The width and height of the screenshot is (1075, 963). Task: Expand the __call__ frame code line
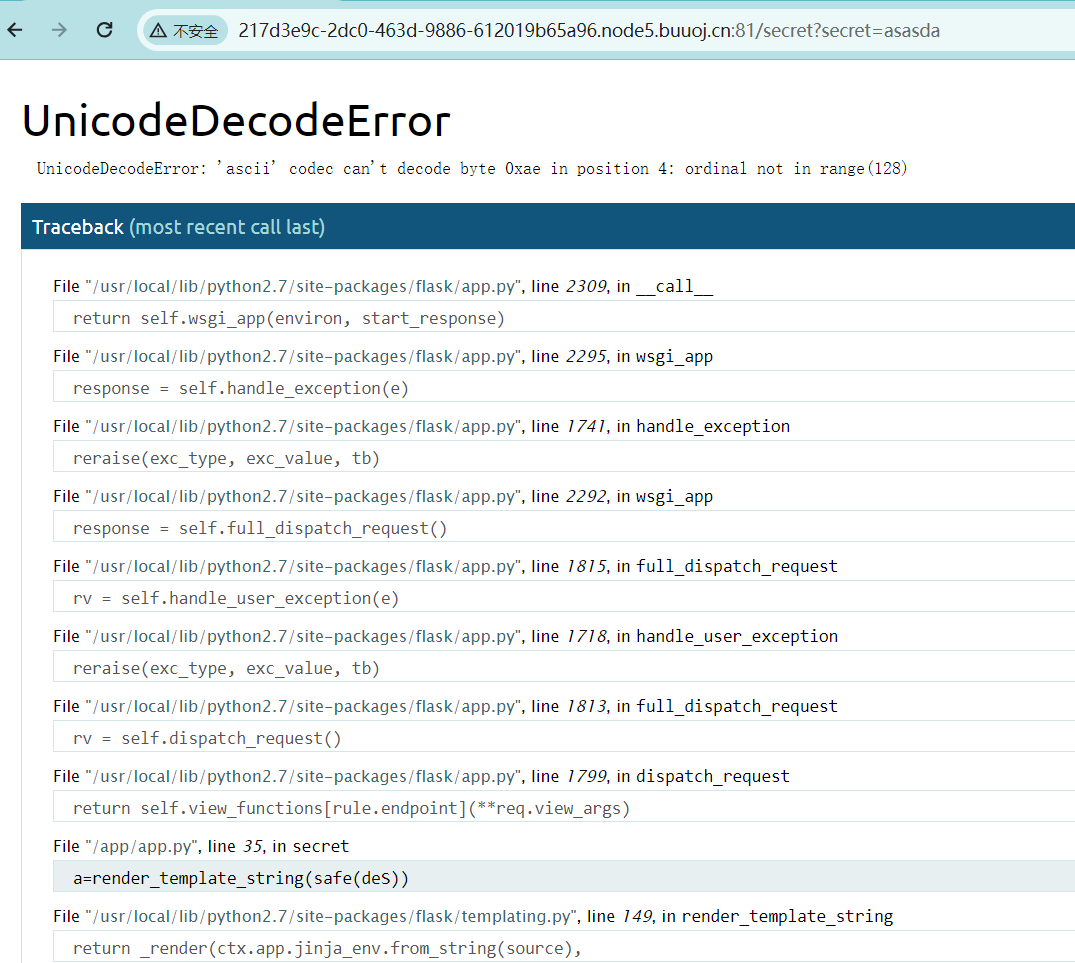point(288,318)
